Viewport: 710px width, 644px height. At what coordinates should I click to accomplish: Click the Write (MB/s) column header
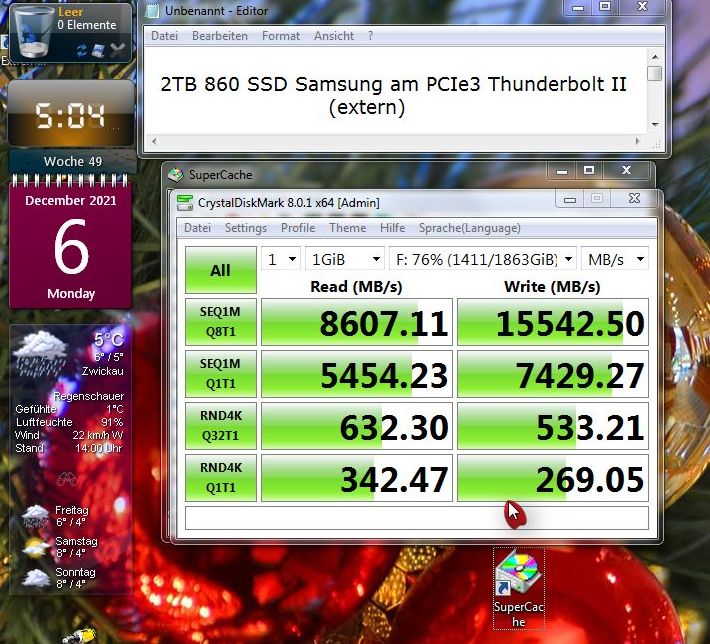tap(552, 287)
